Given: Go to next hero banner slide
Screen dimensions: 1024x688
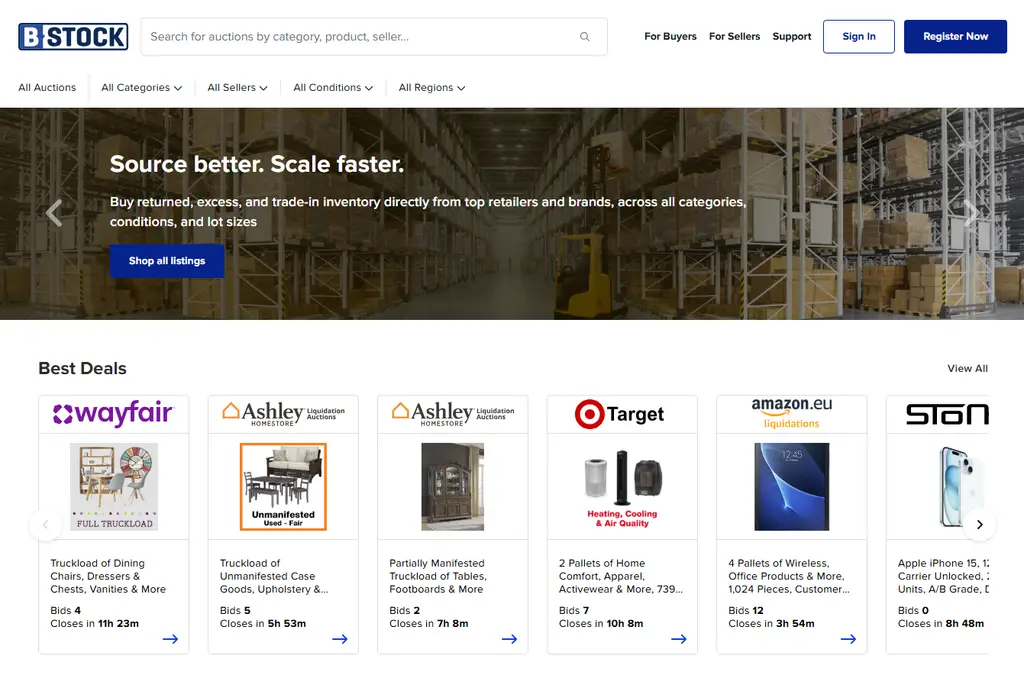Looking at the screenshot, I should pos(970,213).
